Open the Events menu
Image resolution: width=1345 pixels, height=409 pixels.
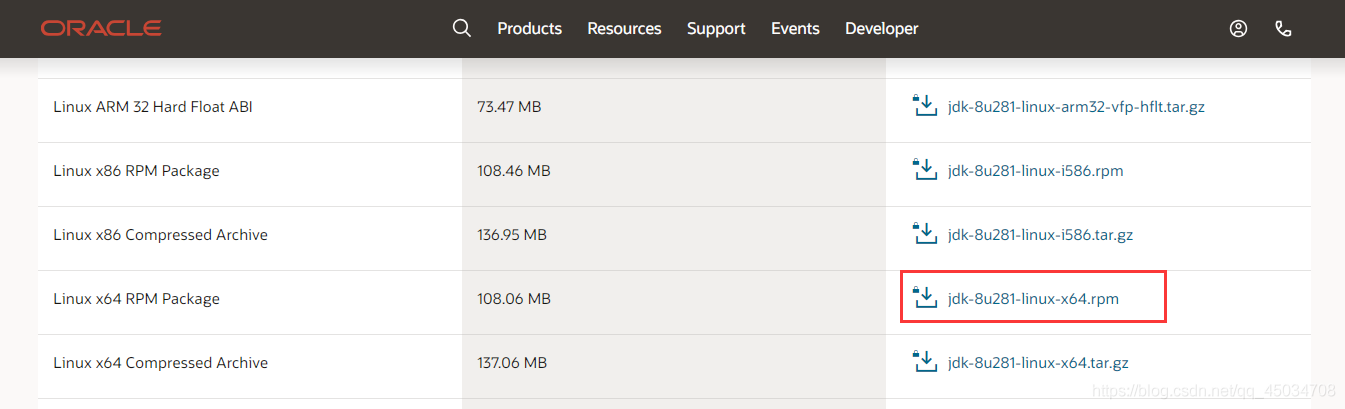[x=795, y=29]
